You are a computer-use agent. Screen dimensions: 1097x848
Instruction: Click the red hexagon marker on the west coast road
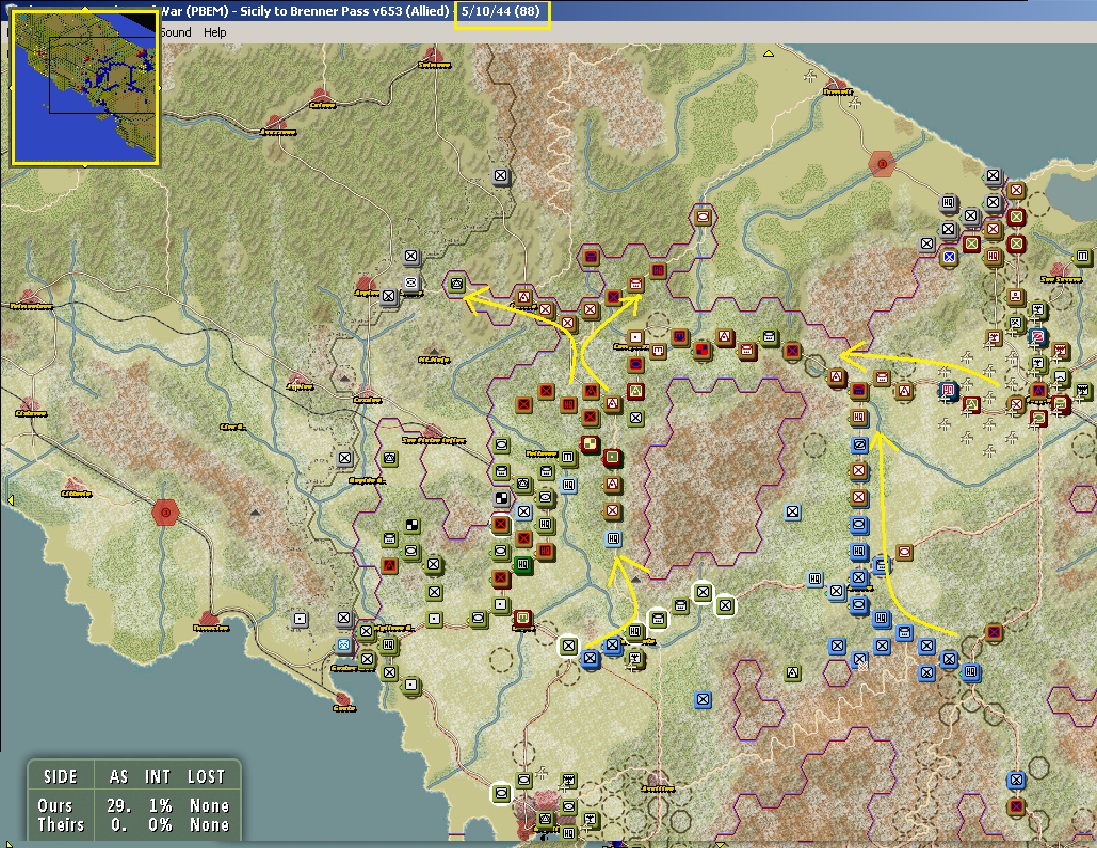pos(166,512)
